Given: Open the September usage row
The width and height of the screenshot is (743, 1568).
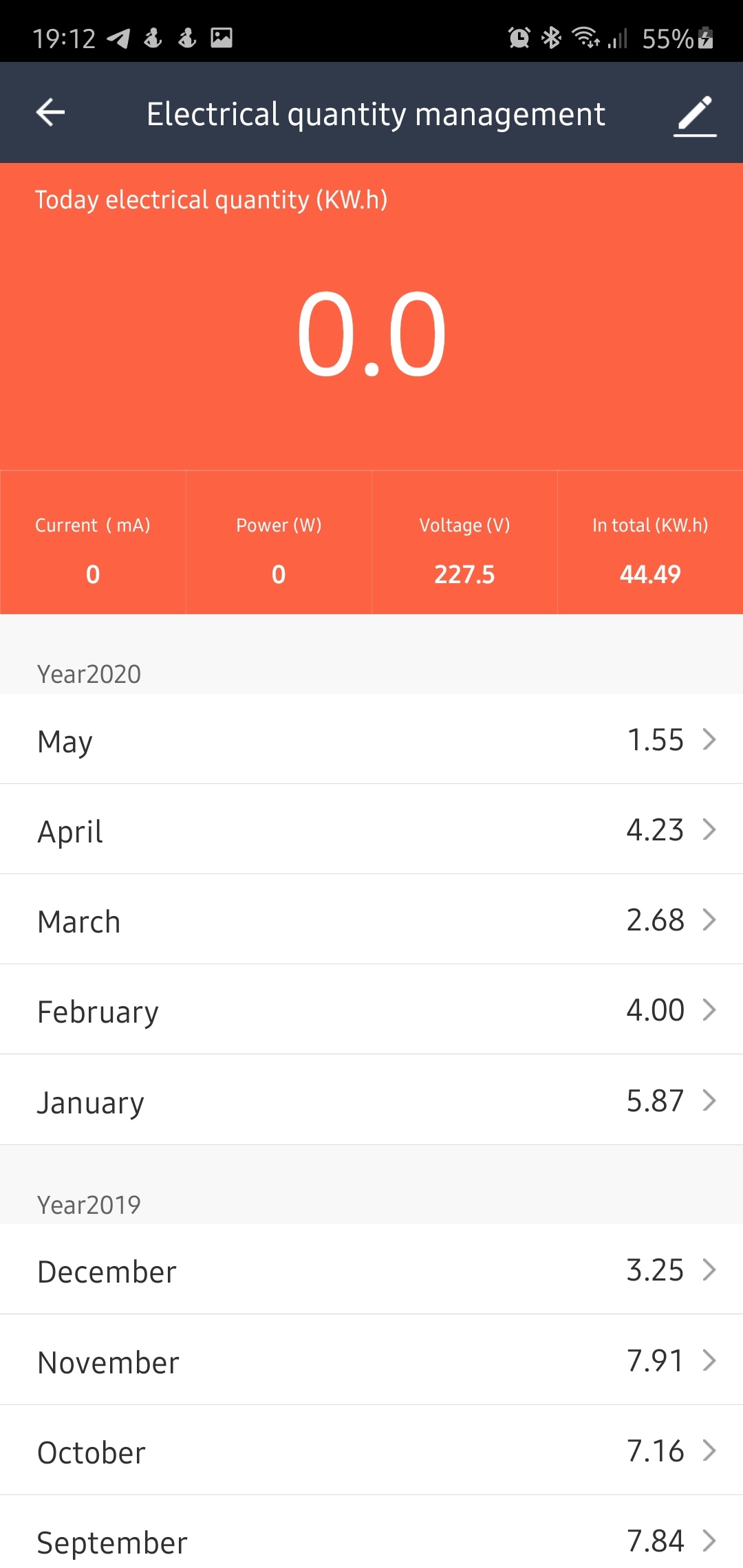Looking at the screenshot, I should pyautogui.click(x=371, y=1532).
